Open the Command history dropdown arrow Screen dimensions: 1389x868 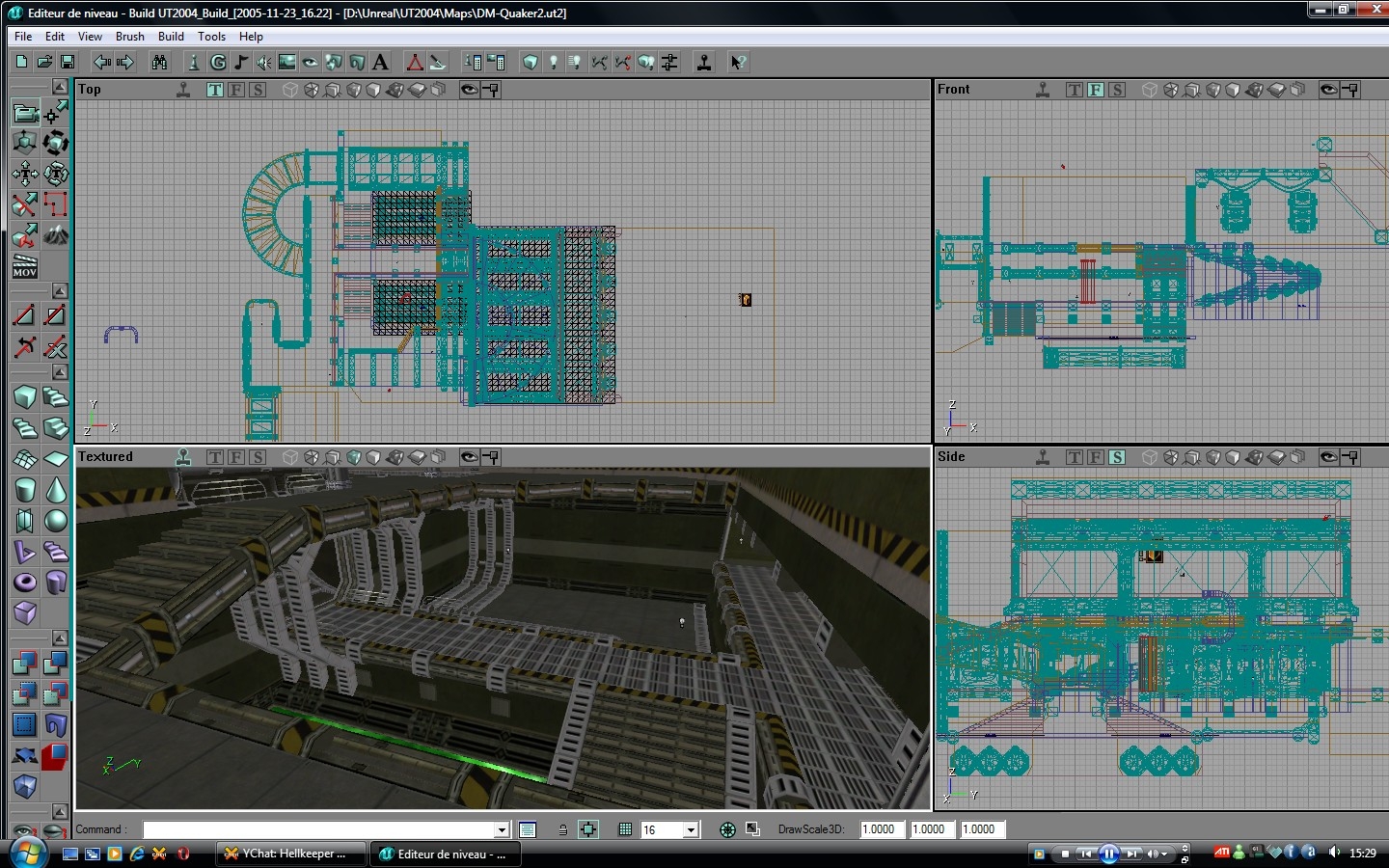click(x=502, y=829)
